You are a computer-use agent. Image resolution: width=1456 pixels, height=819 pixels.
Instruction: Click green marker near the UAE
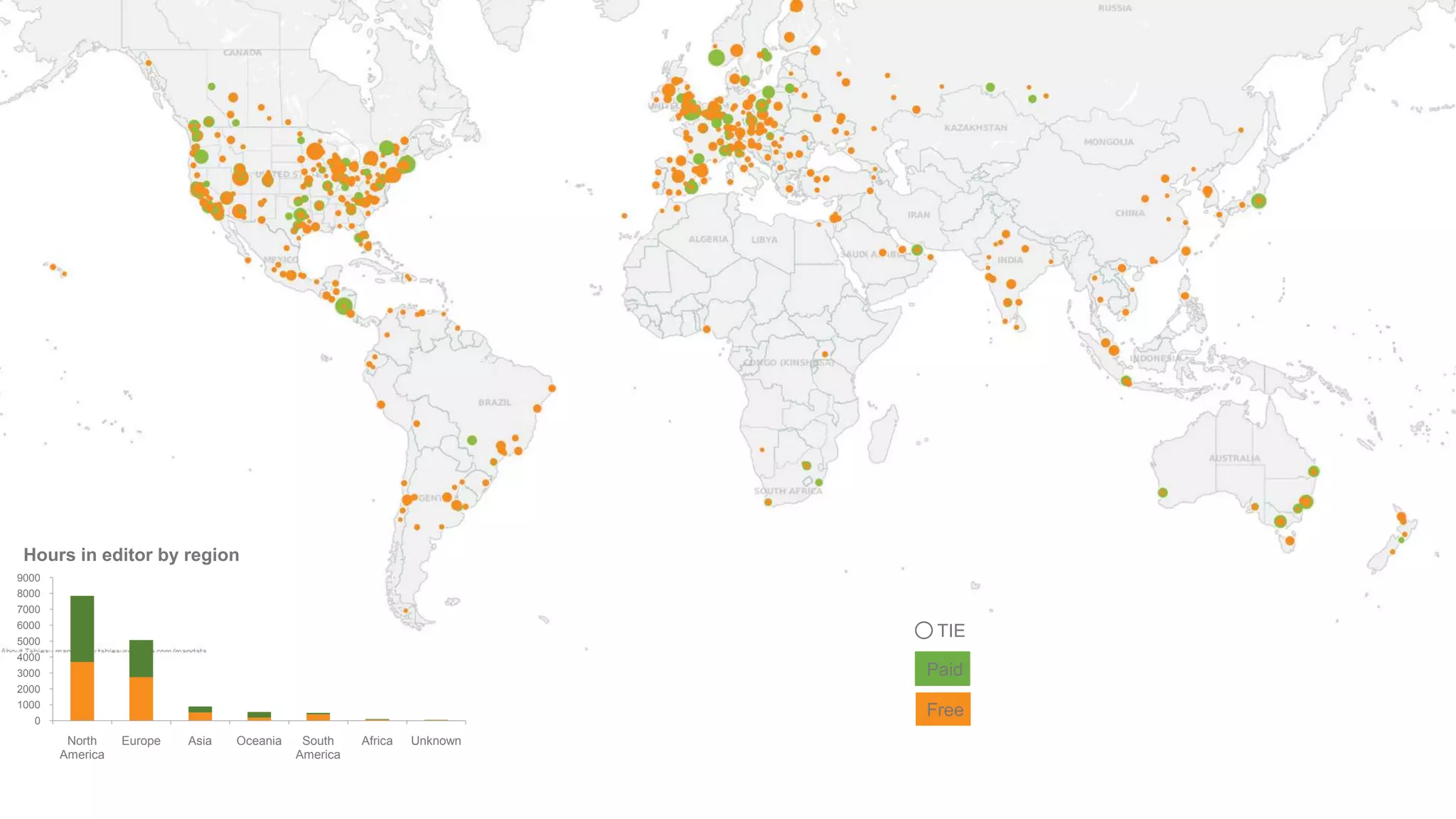(x=917, y=250)
